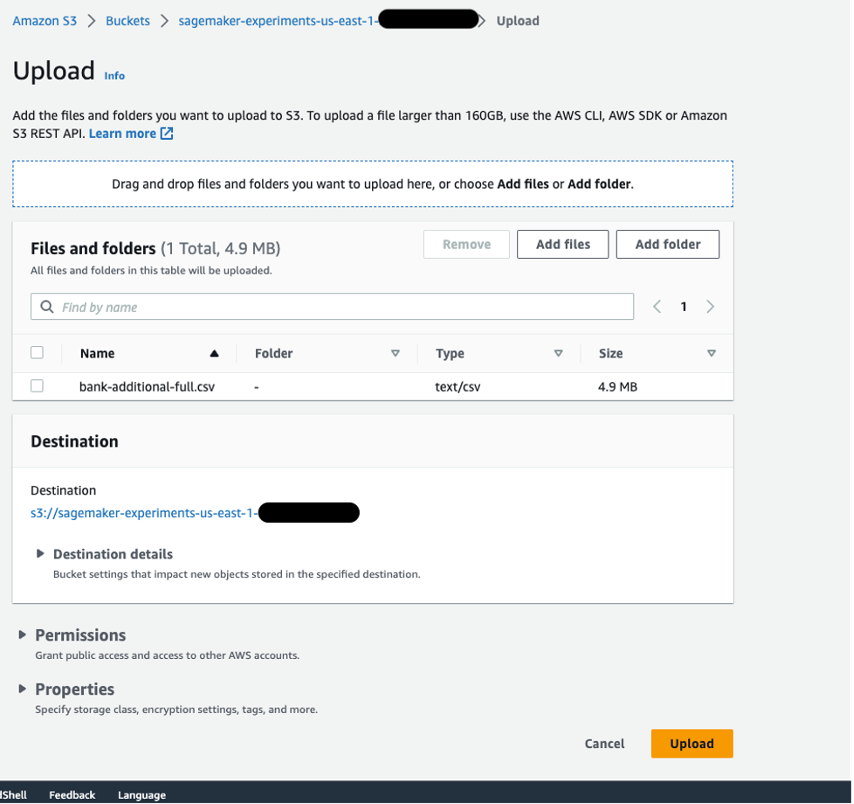The image size is (854, 804).
Task: Navigate to Buckets breadcrumb
Action: [127, 21]
